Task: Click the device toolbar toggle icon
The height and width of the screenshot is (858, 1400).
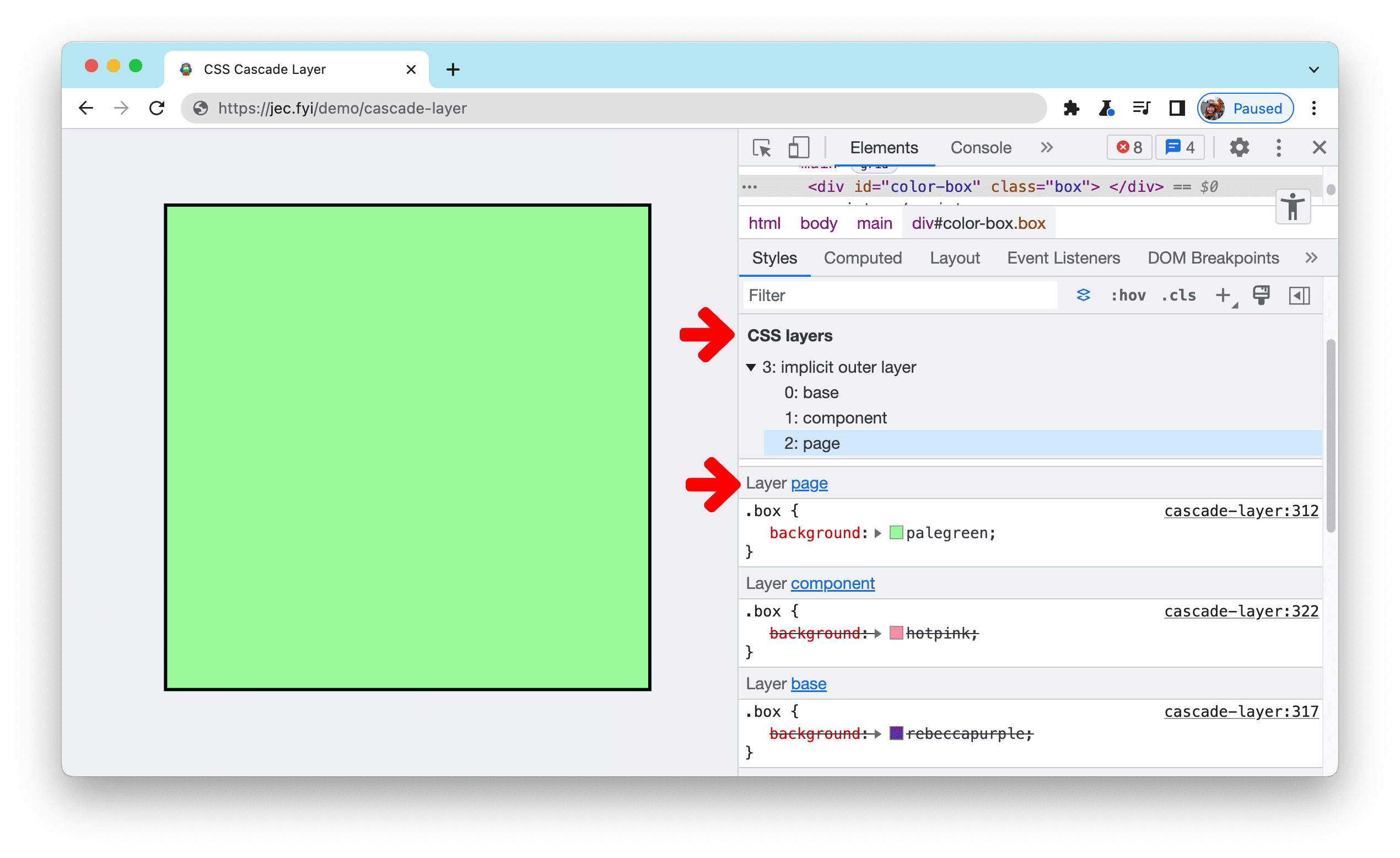Action: (x=799, y=148)
